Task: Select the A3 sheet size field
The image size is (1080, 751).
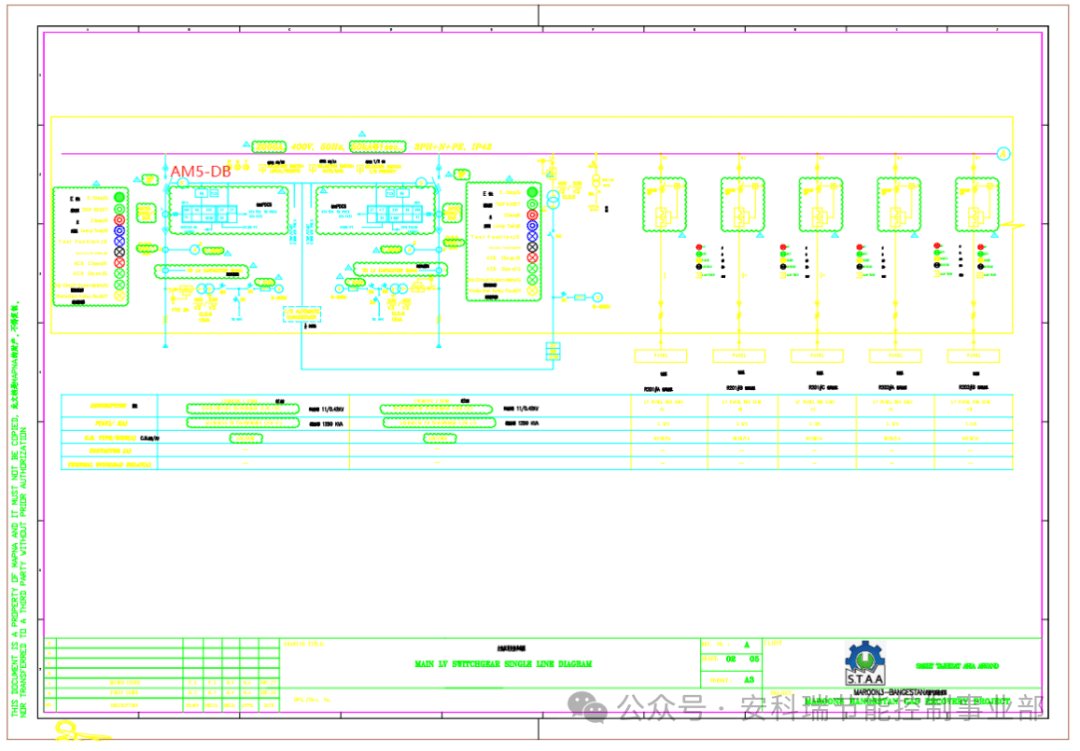Action: click(749, 680)
